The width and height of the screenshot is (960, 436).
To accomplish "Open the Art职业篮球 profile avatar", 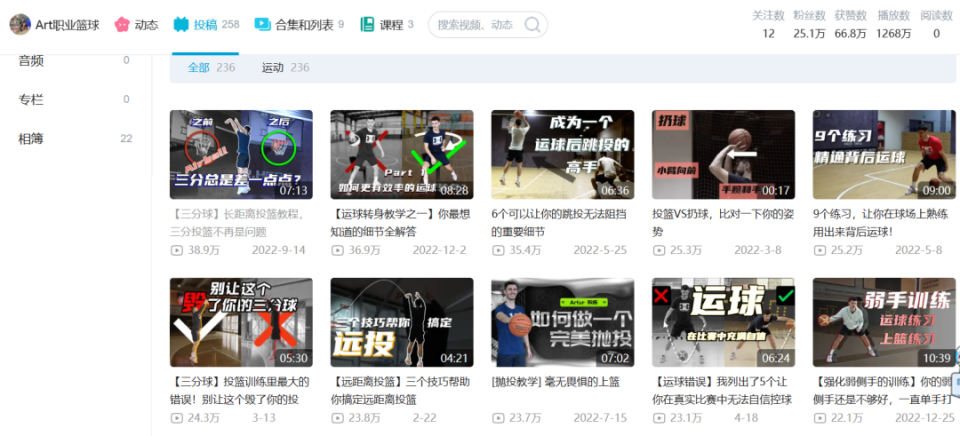I will tap(20, 24).
